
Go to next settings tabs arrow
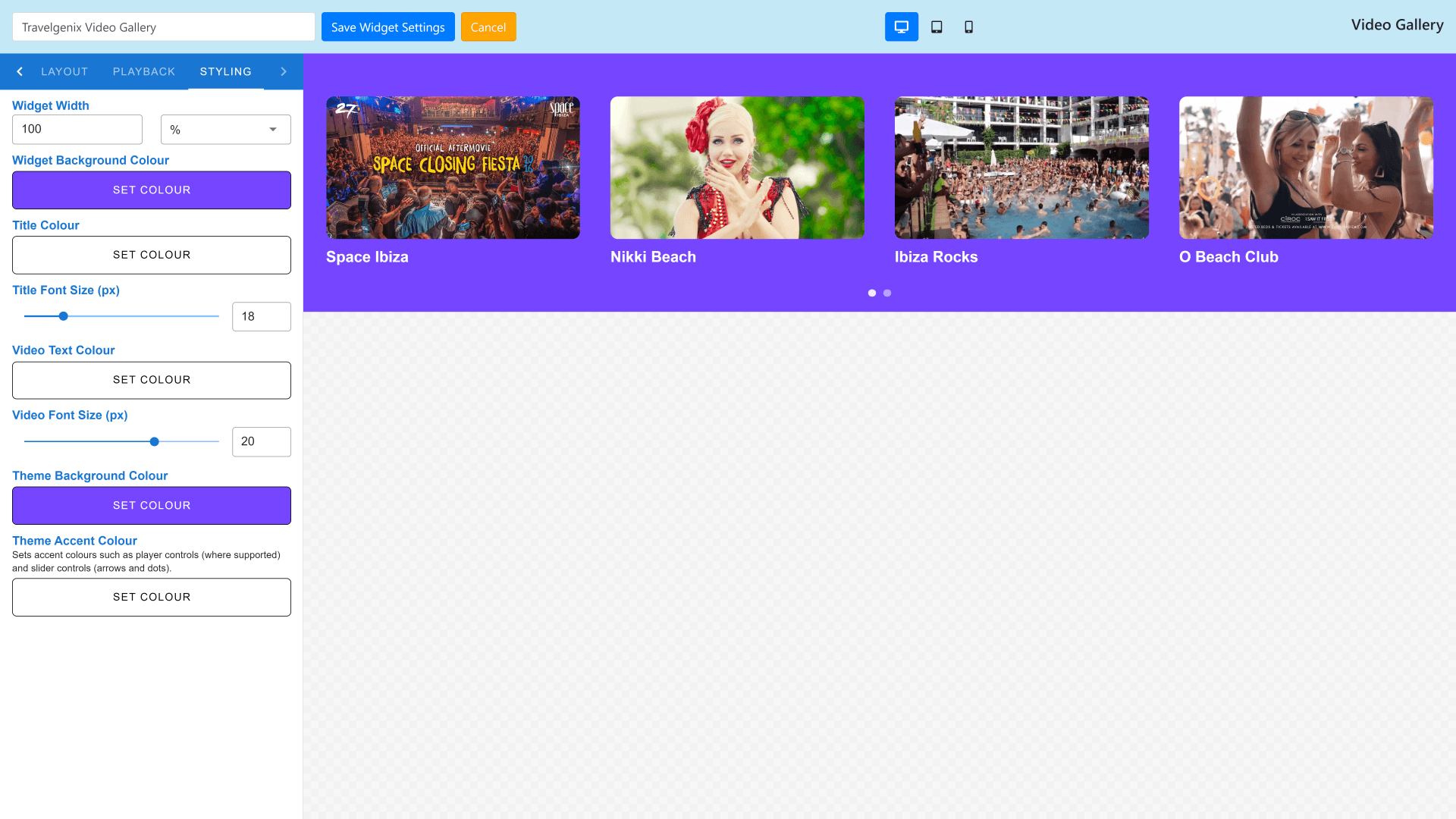point(284,71)
